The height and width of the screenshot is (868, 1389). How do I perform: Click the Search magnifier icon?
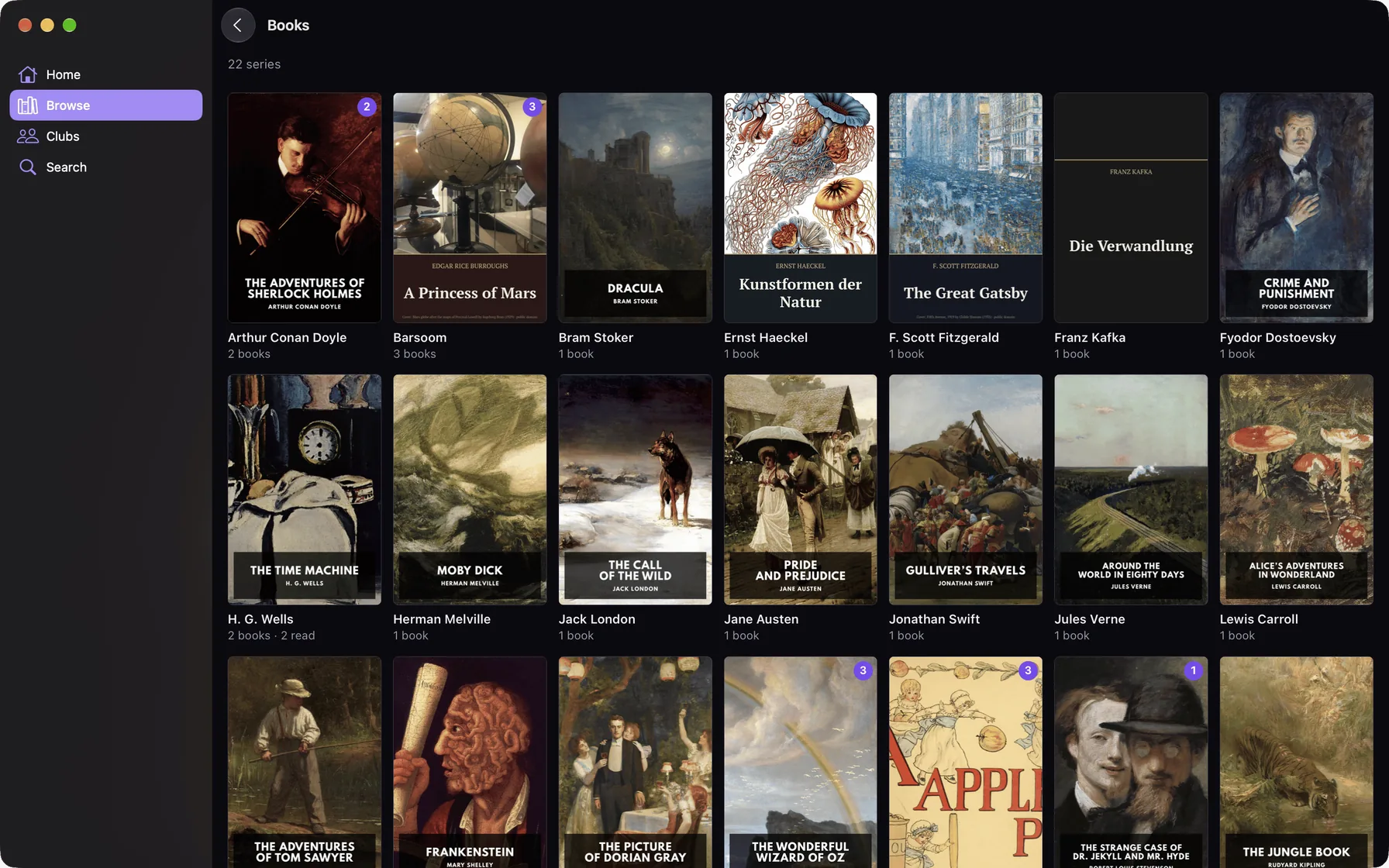point(28,167)
